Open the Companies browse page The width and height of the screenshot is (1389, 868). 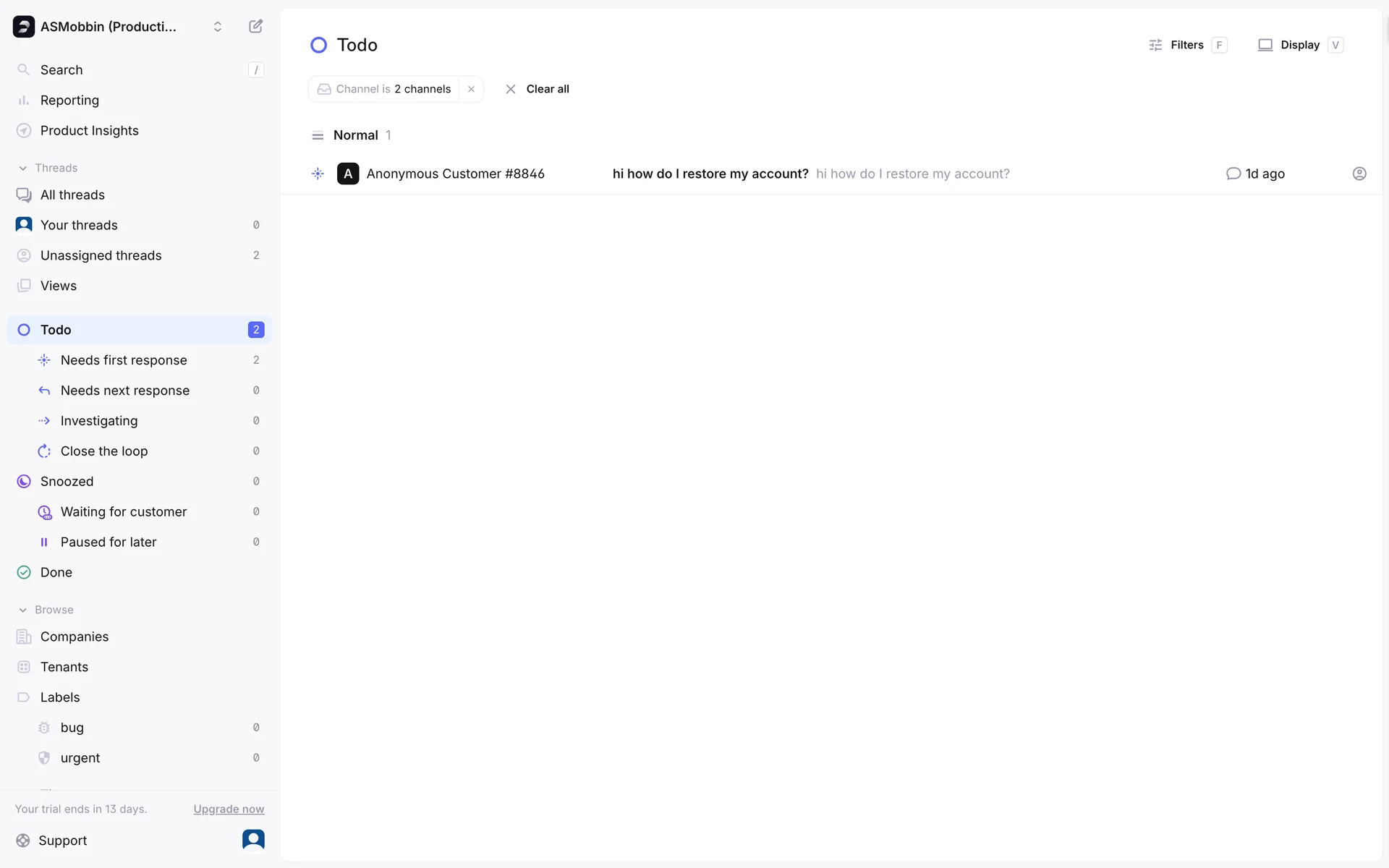75,637
